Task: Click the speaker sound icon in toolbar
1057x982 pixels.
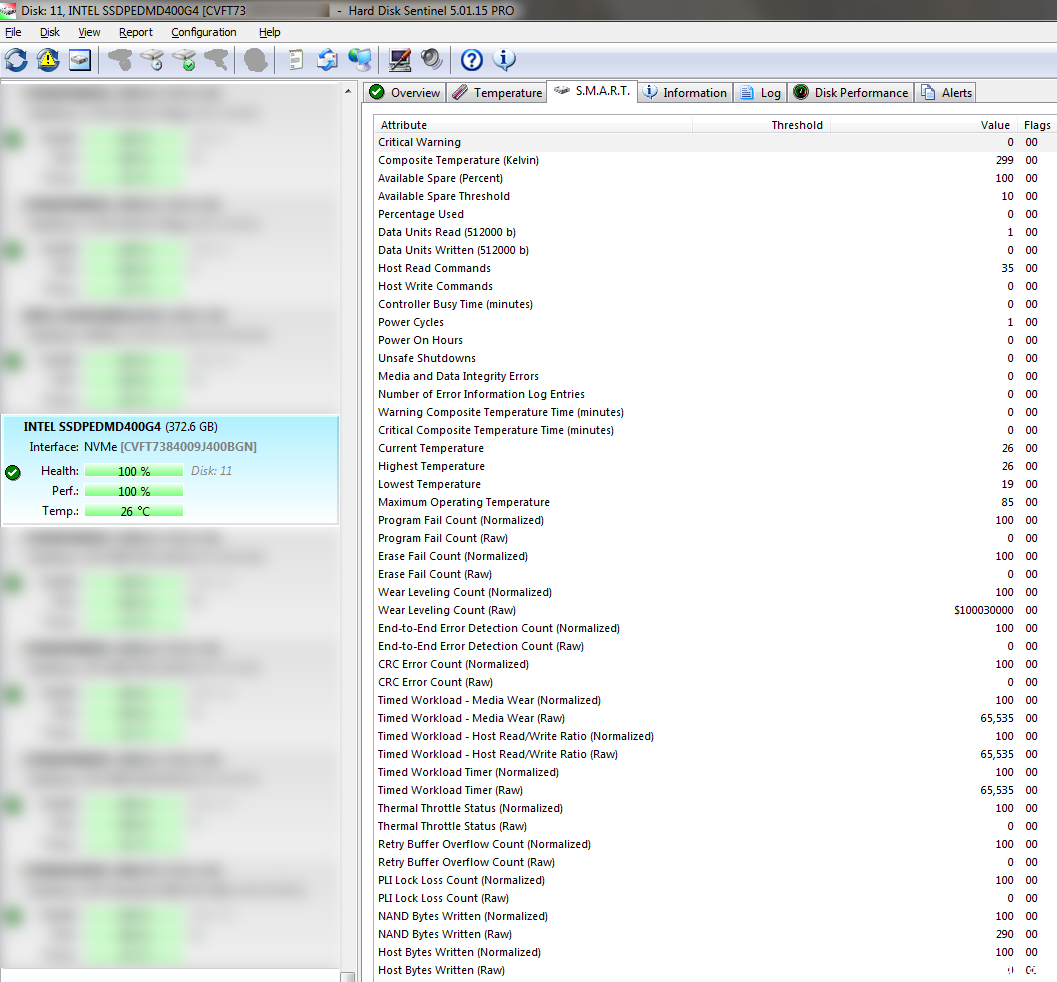Action: (431, 60)
